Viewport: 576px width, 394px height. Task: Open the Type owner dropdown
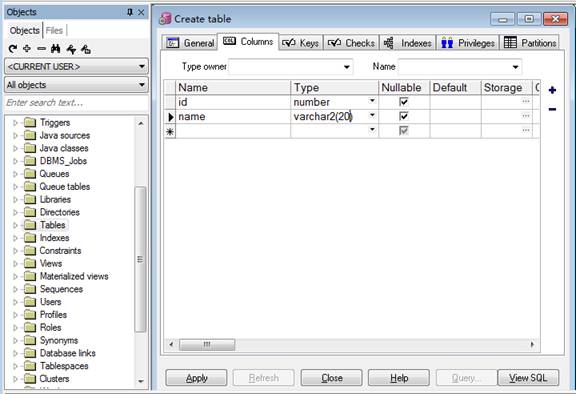346,67
